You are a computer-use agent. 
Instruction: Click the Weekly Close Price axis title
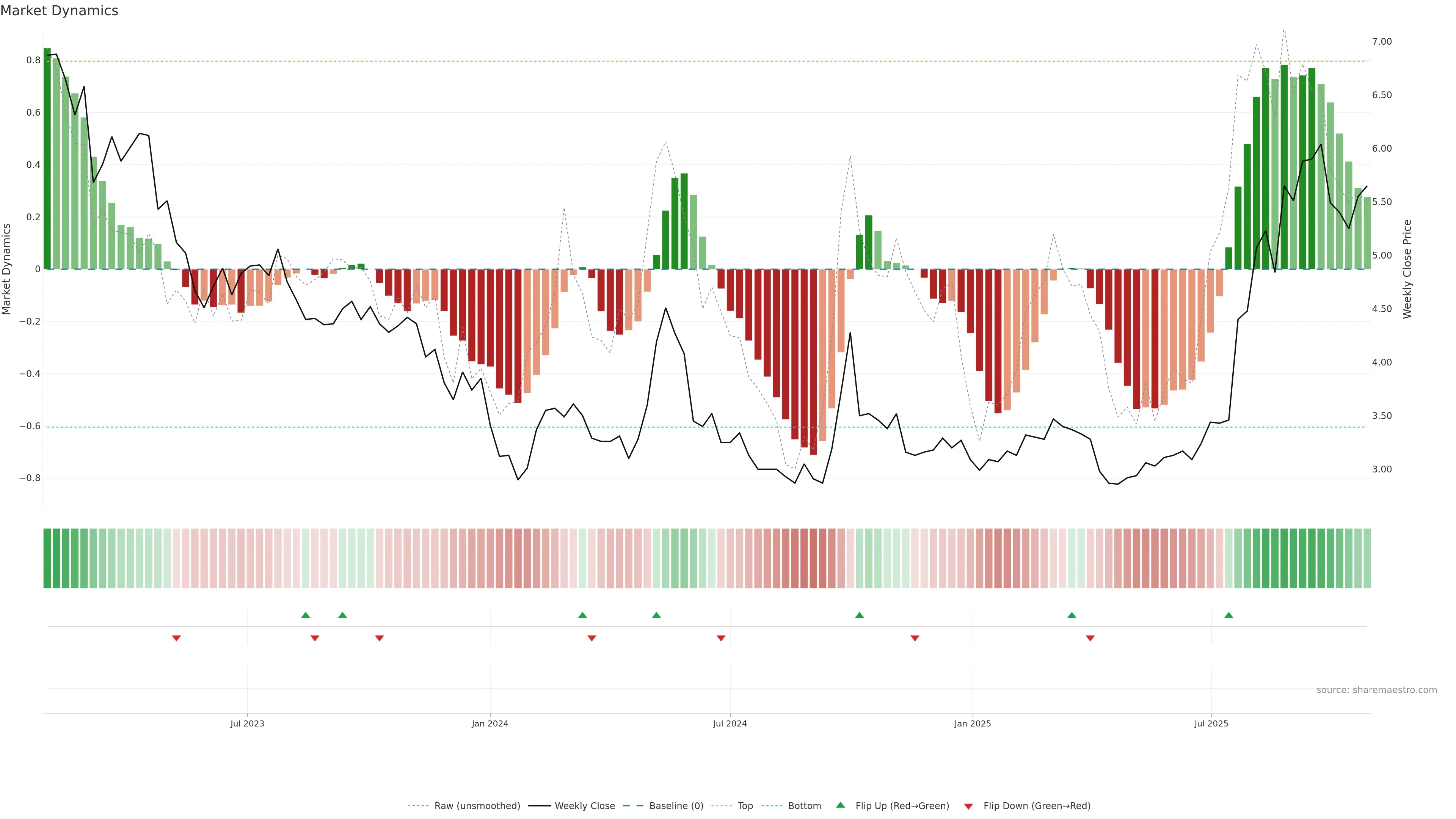(1407, 269)
